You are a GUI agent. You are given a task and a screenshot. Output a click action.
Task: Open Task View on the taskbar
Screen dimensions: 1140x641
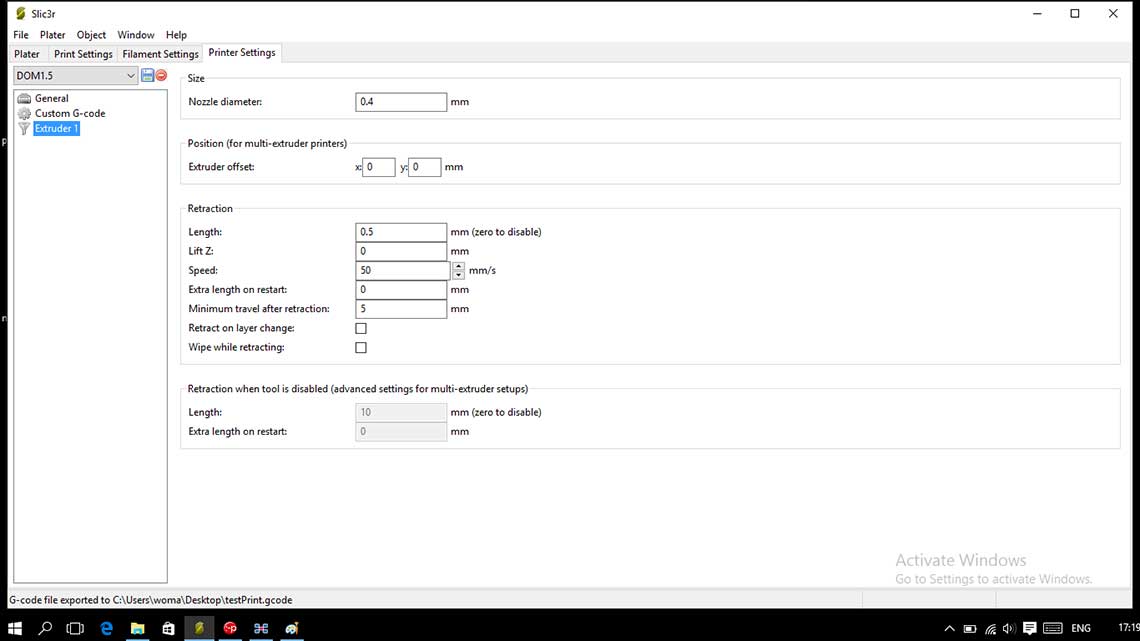pos(75,629)
